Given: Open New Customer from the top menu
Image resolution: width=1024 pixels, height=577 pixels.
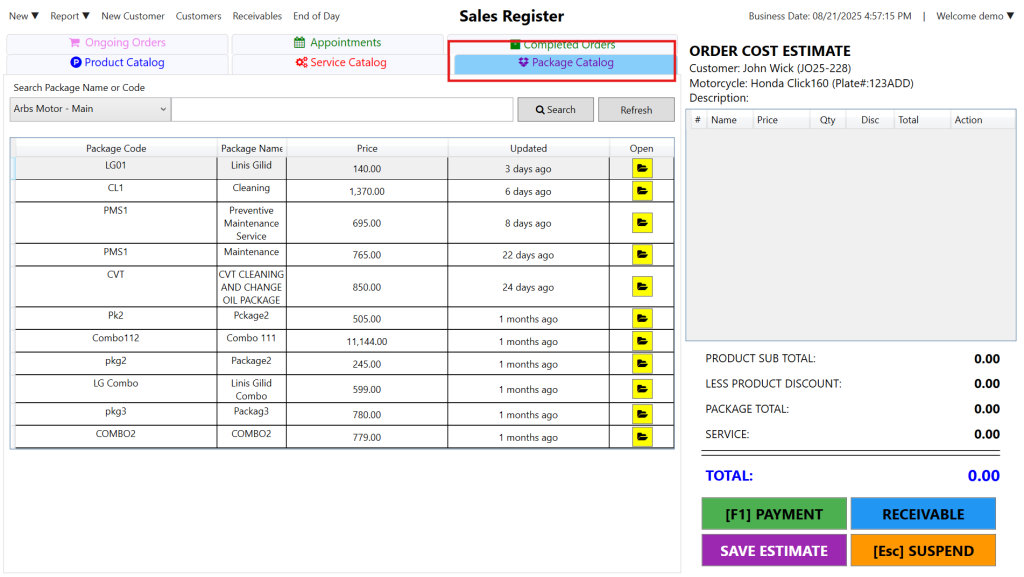Looking at the screenshot, I should click(x=133, y=16).
